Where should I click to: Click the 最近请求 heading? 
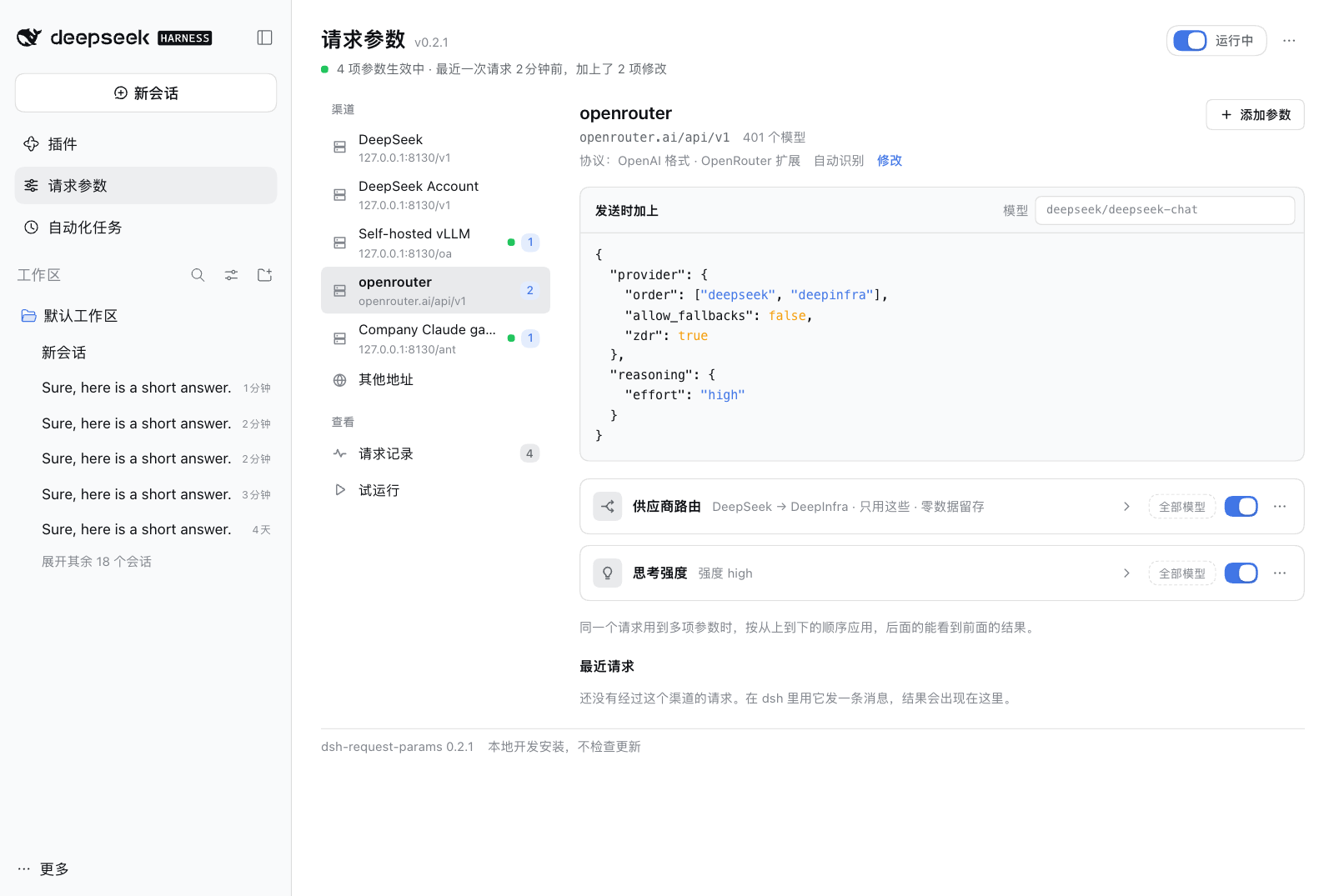(607, 666)
